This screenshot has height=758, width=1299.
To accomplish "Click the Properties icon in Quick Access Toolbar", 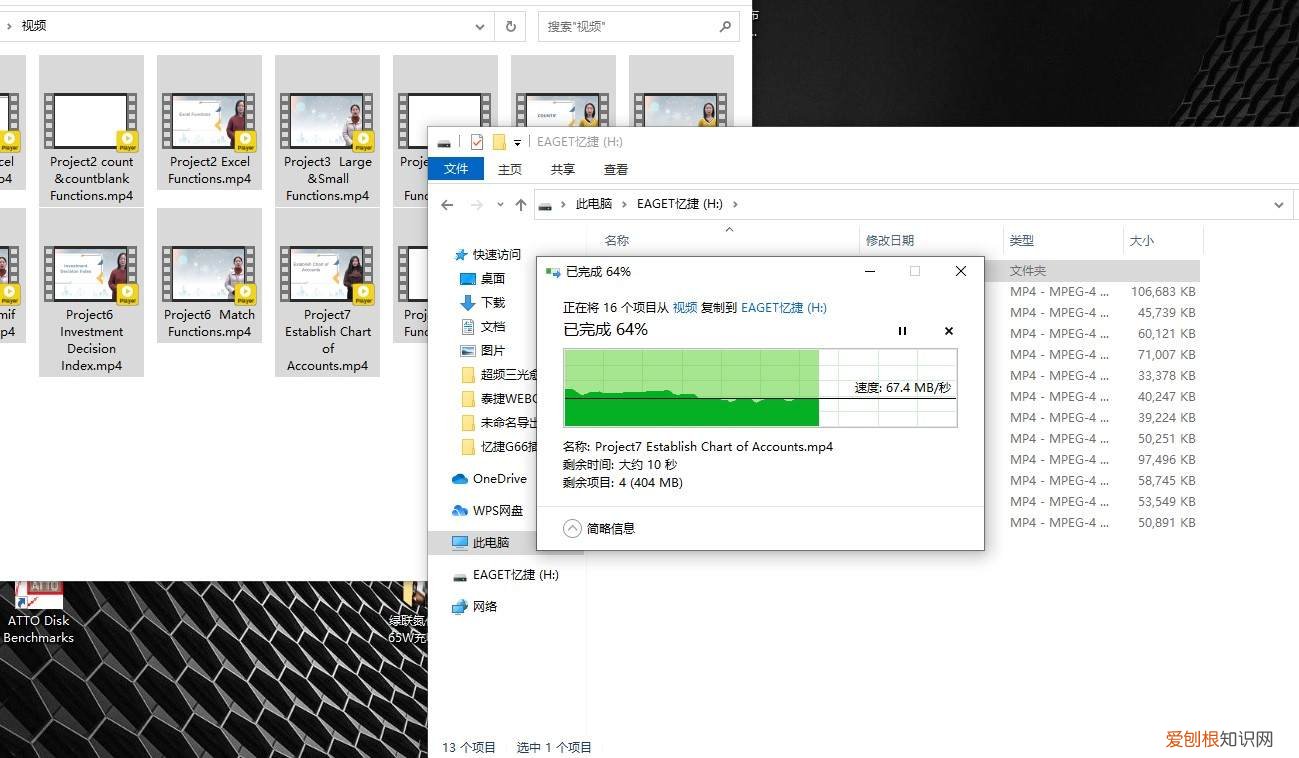I will pos(478,142).
